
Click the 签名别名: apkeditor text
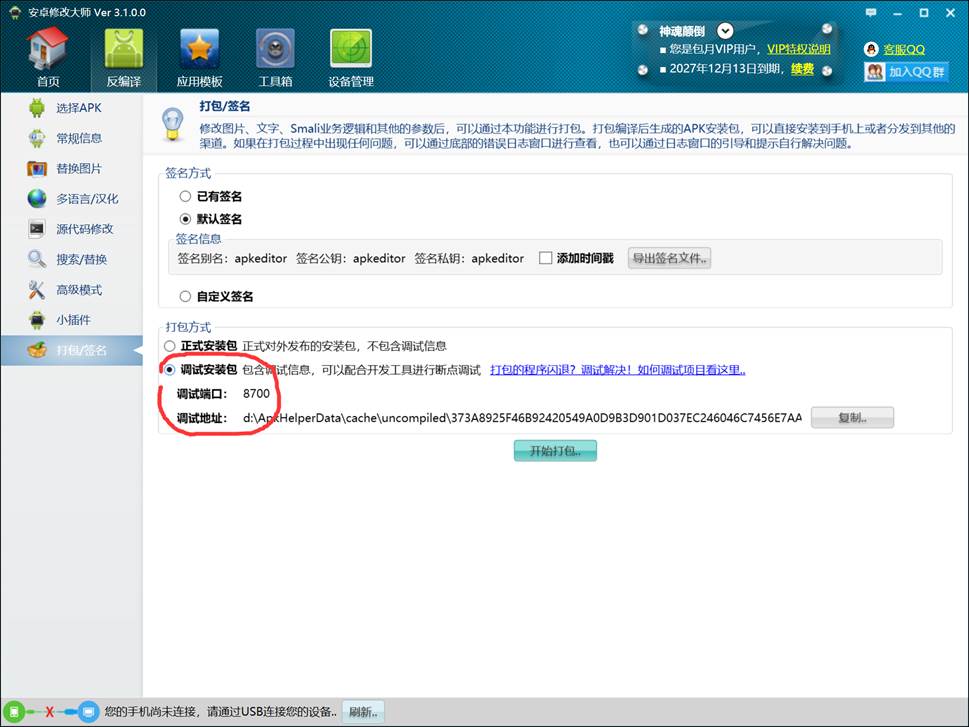tap(232, 258)
